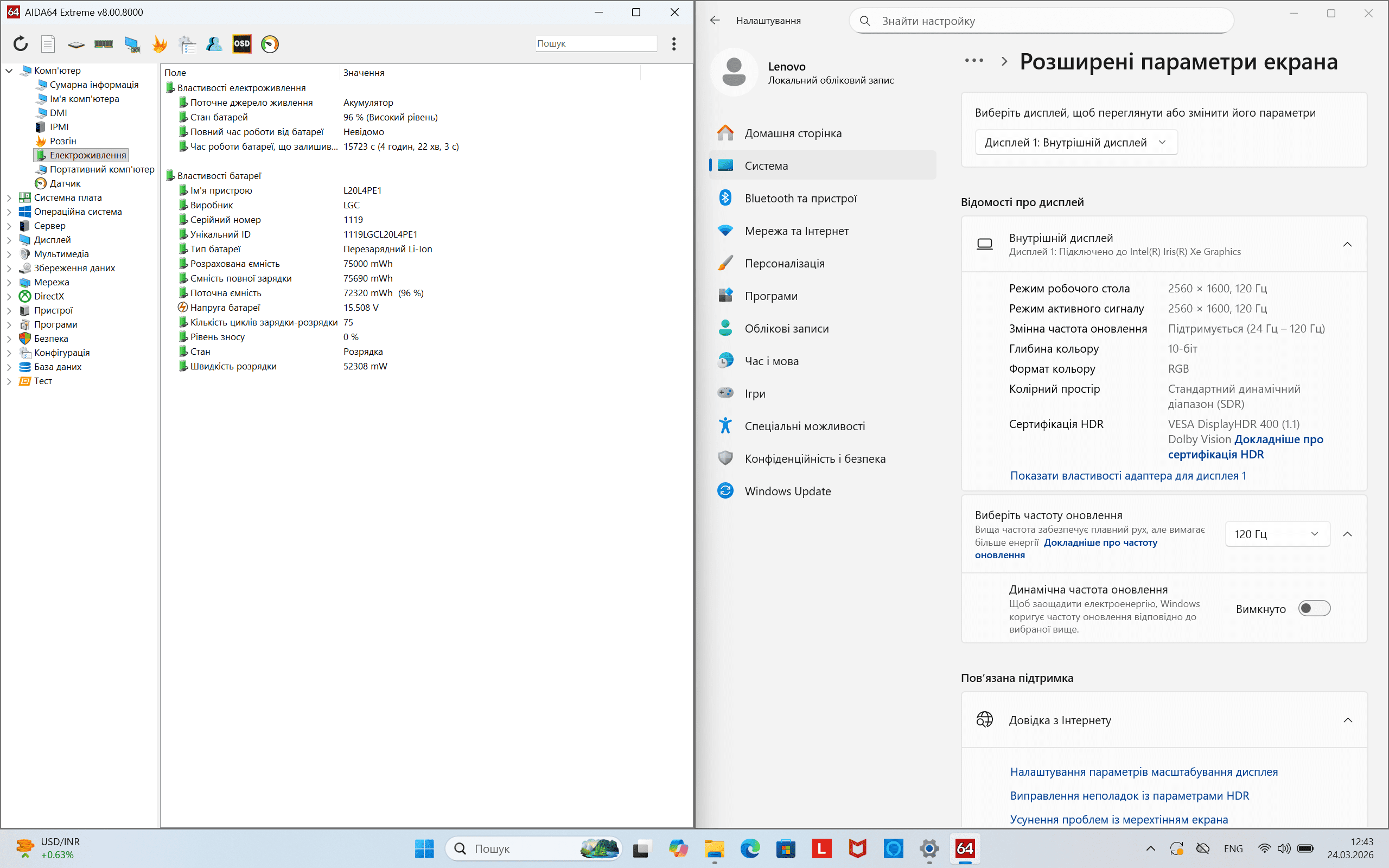Collapse the Внутрішній дисплей details section
The image size is (1389, 868).
[1347, 245]
